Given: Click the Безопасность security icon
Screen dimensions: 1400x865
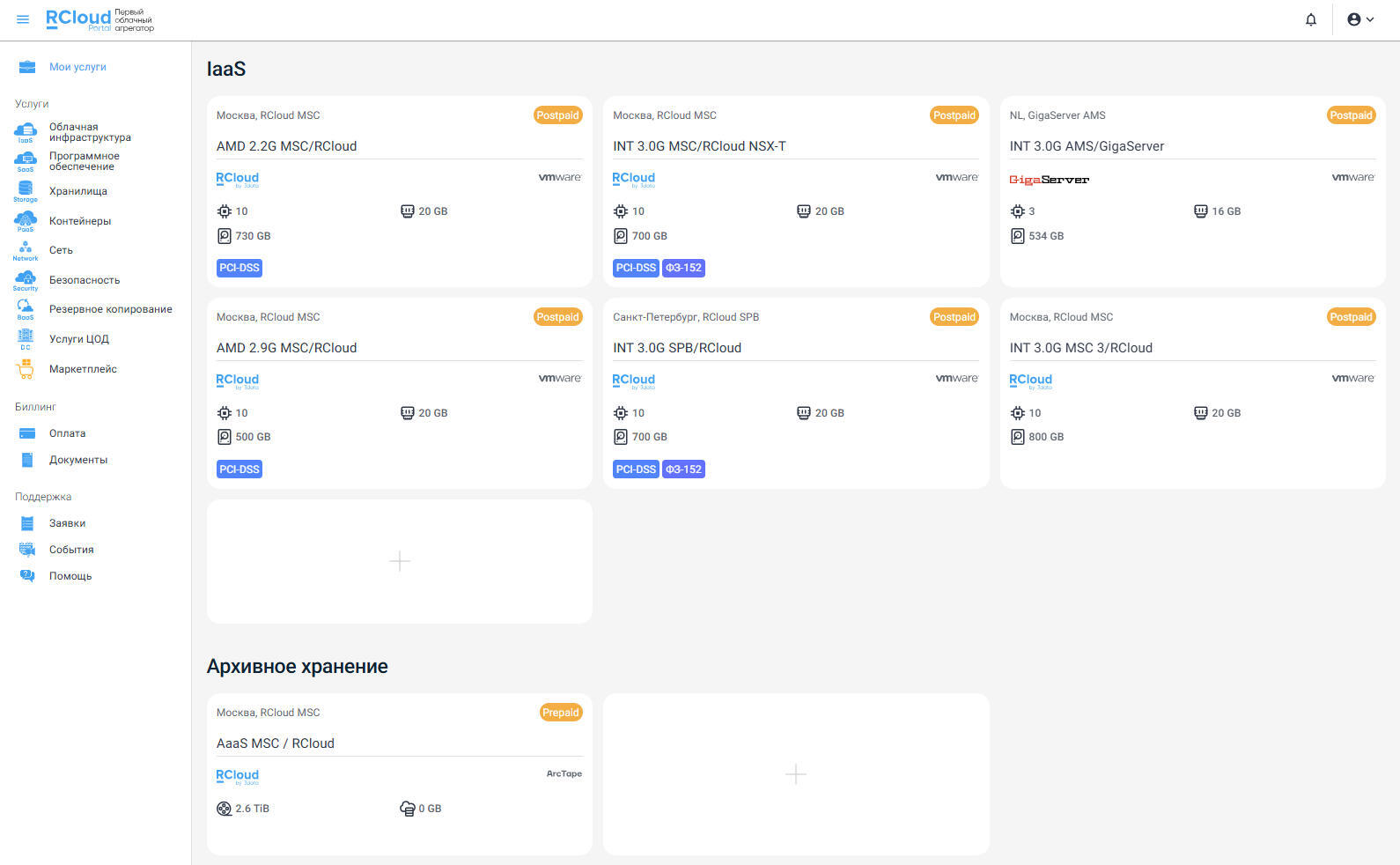Looking at the screenshot, I should point(26,280).
